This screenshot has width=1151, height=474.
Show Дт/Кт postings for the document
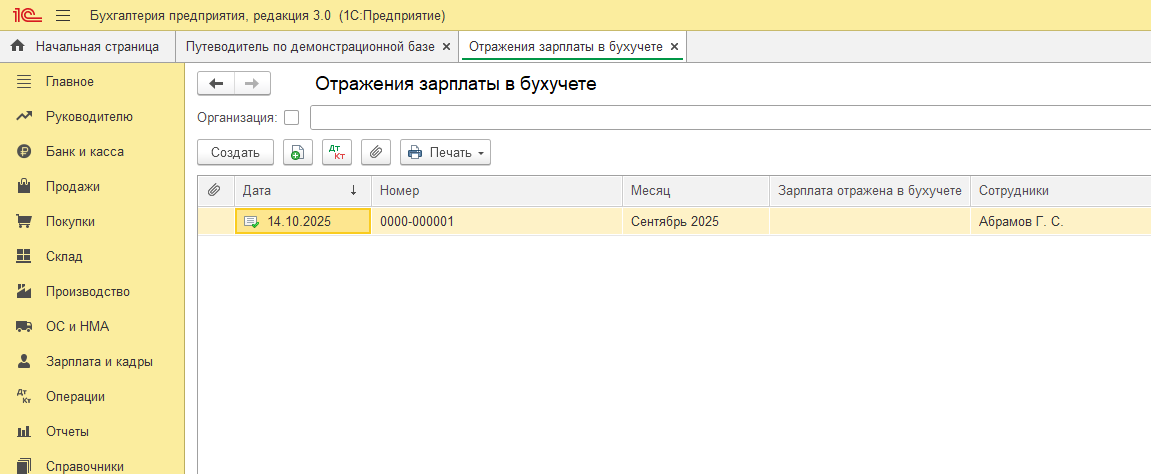click(x=337, y=152)
